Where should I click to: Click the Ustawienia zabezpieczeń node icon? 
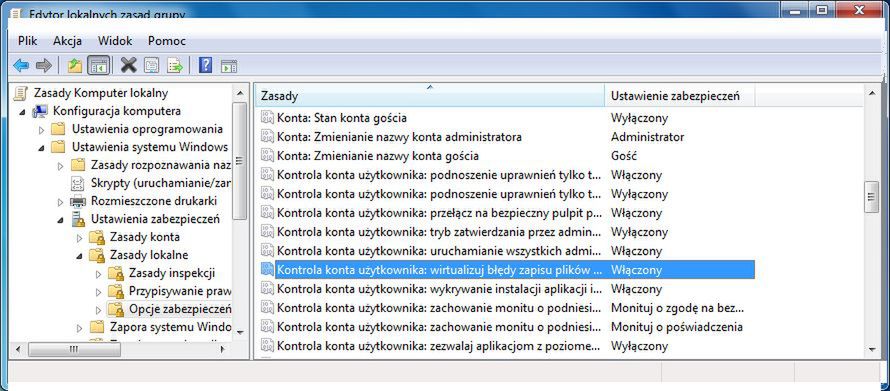77,219
